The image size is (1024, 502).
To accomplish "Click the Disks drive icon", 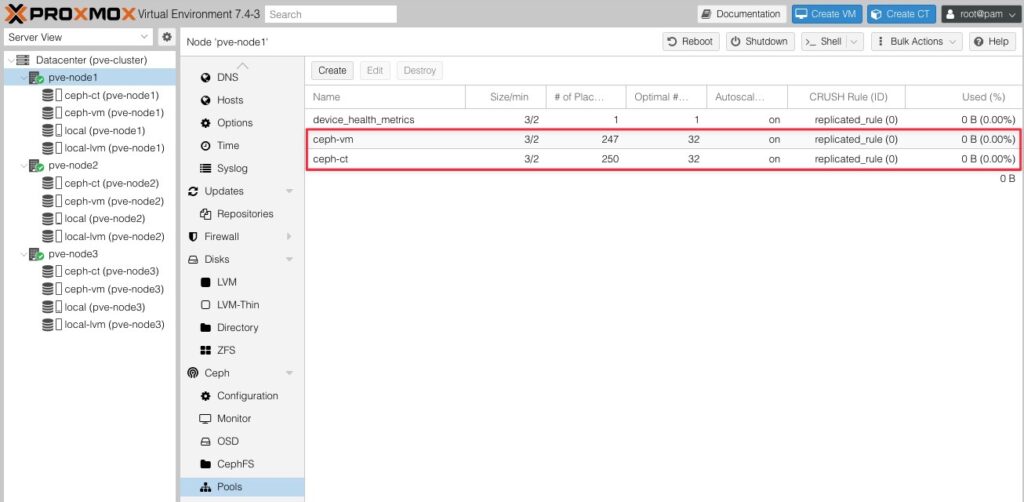I will 193,259.
